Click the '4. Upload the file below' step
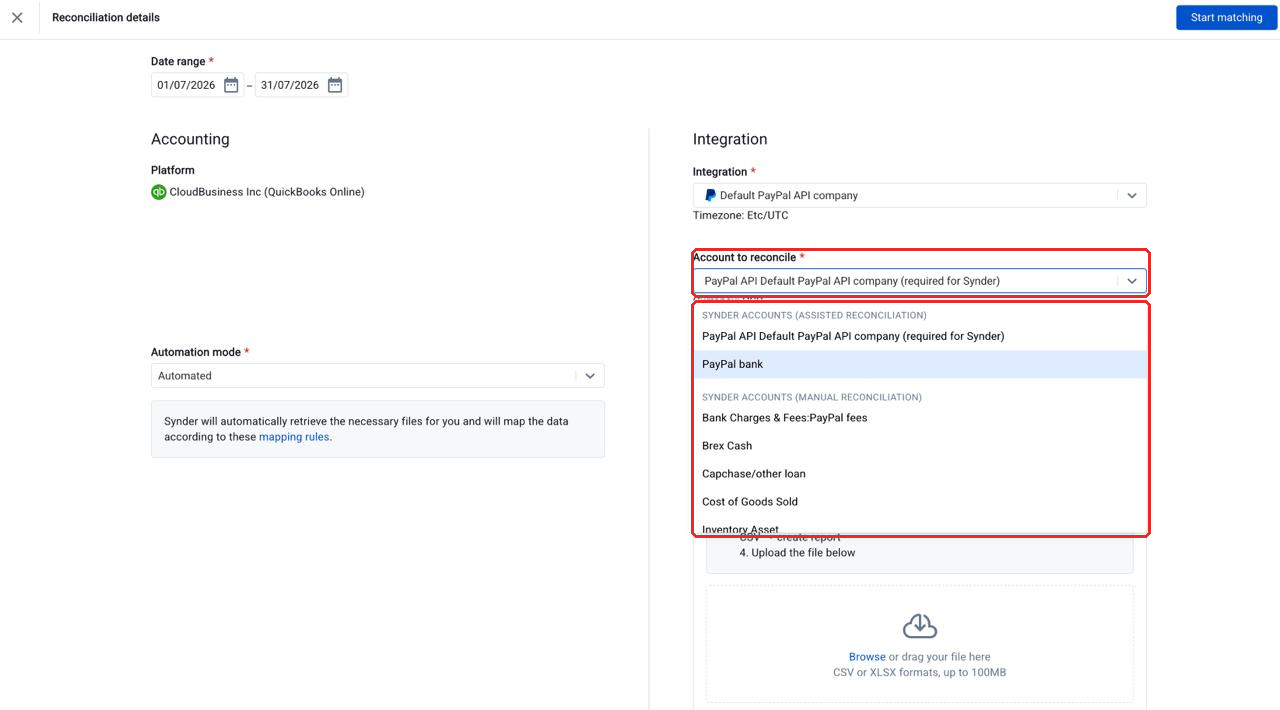 (797, 553)
